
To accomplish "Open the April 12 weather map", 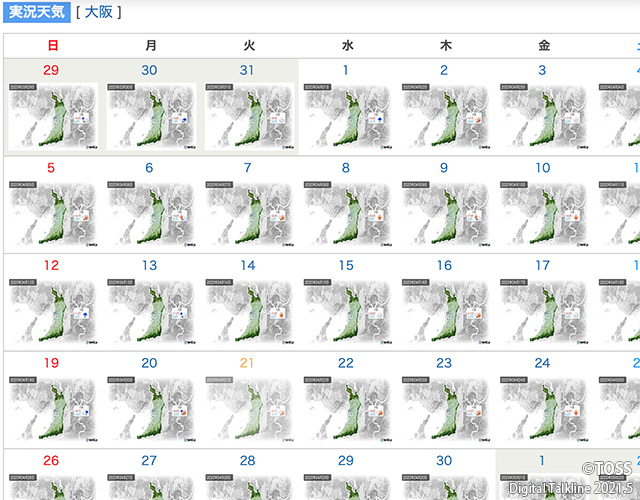I will coord(53,312).
